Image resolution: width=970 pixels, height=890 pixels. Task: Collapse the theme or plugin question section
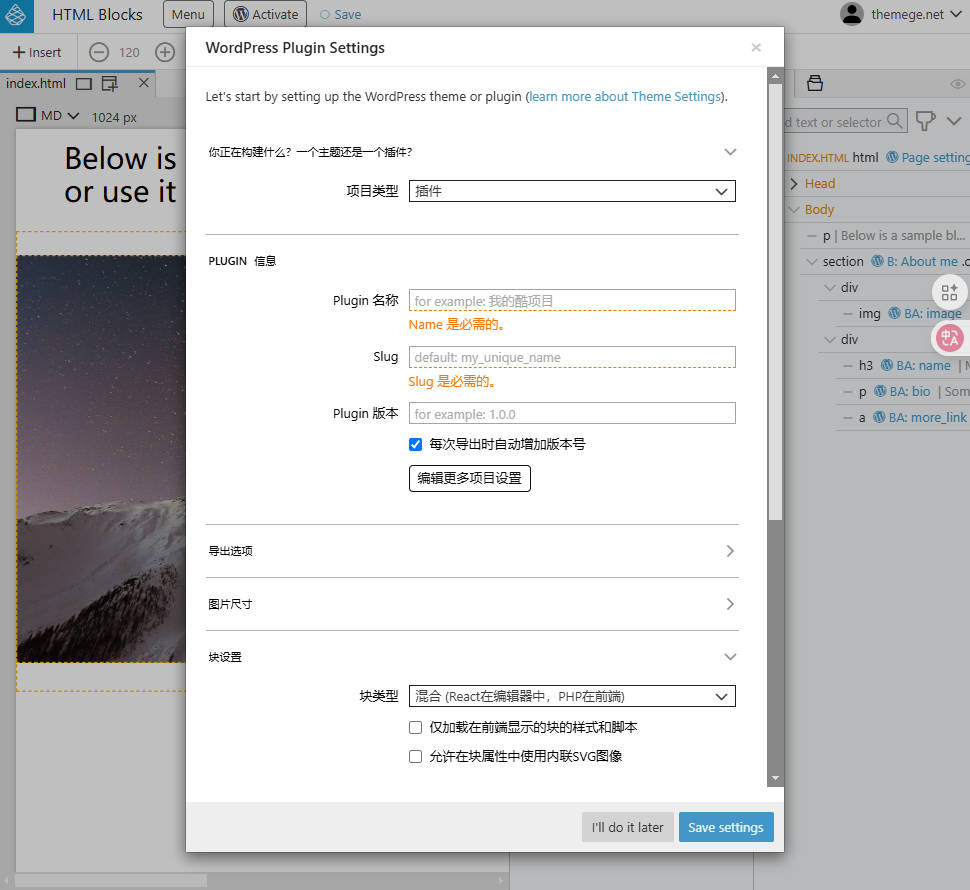pyautogui.click(x=730, y=152)
